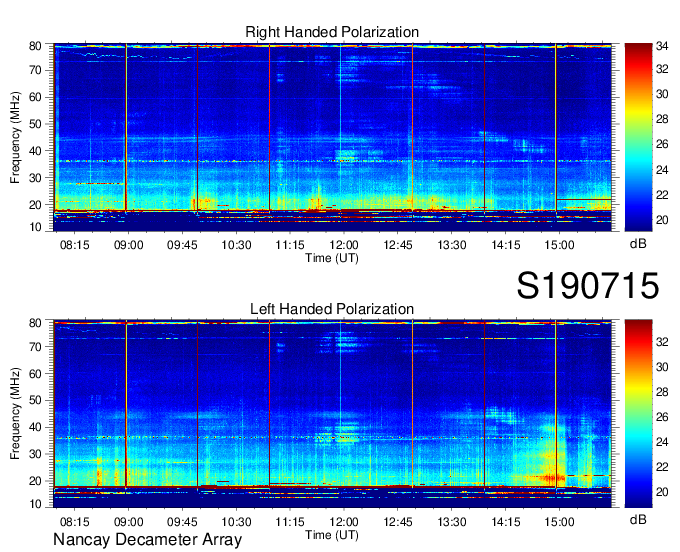The image size is (680, 552).
Task: Click Time (UT) label under Right Handed panel
Action: coord(332,258)
